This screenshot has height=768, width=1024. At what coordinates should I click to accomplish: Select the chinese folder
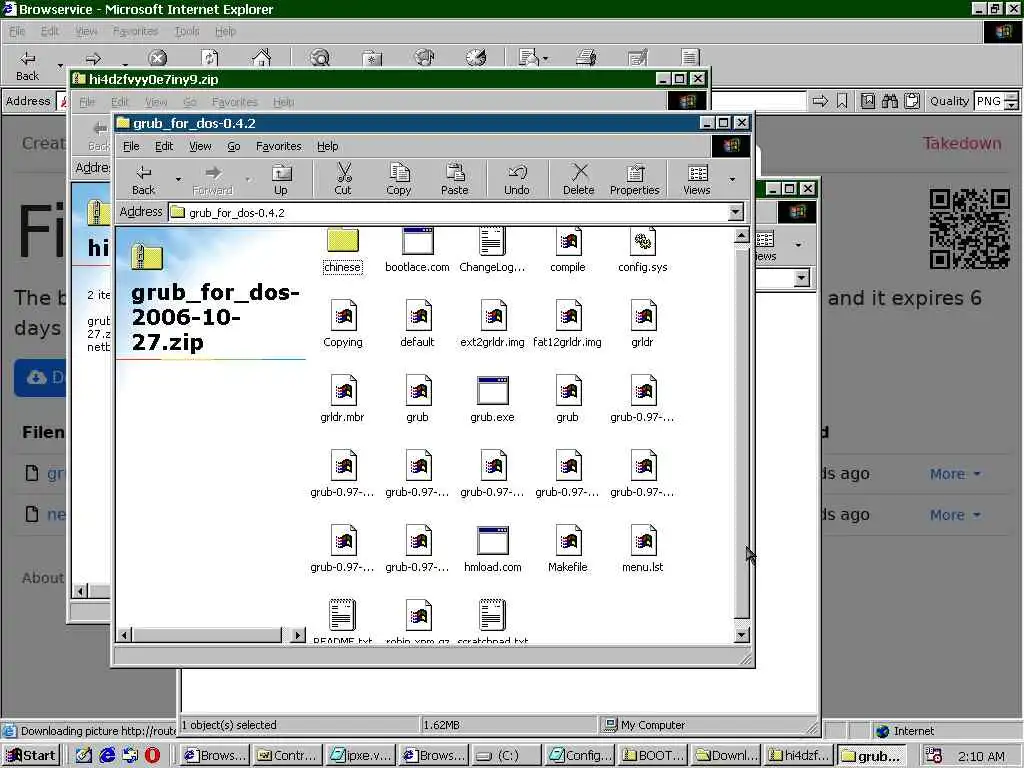pyautogui.click(x=343, y=251)
